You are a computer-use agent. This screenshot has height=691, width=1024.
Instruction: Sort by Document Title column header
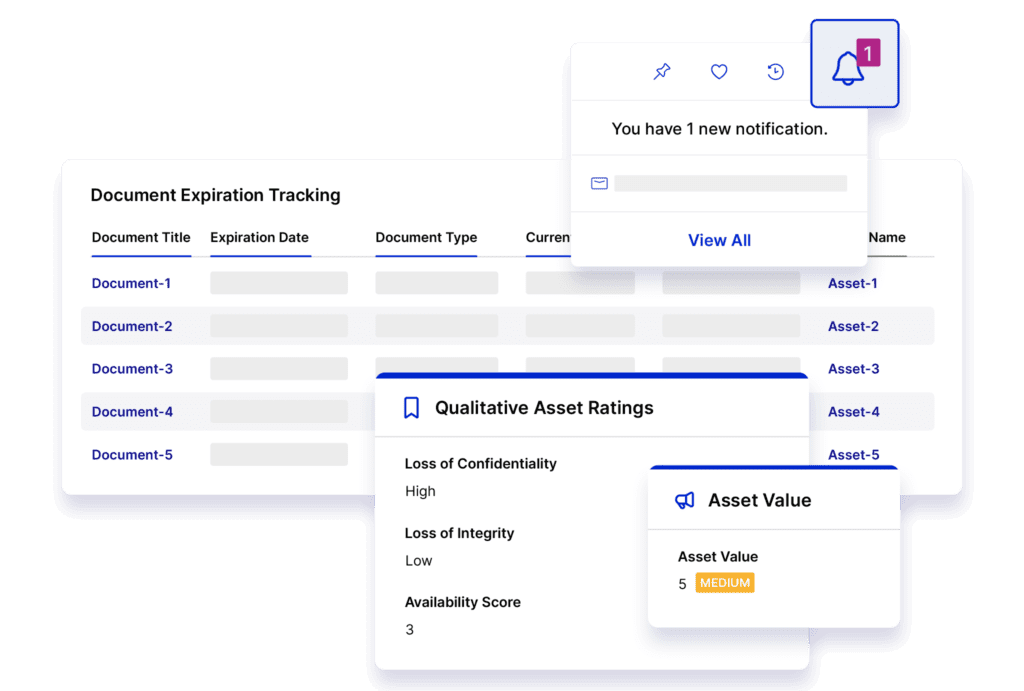point(141,238)
